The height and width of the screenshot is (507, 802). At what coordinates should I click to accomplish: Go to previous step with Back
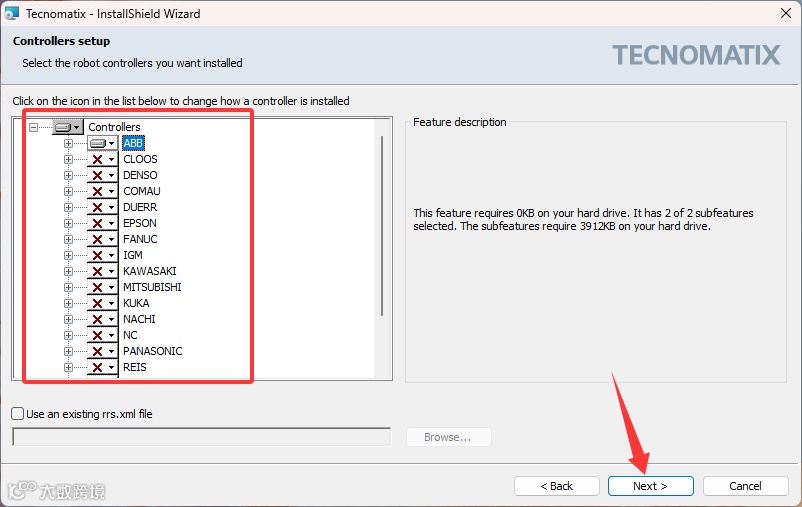click(556, 486)
